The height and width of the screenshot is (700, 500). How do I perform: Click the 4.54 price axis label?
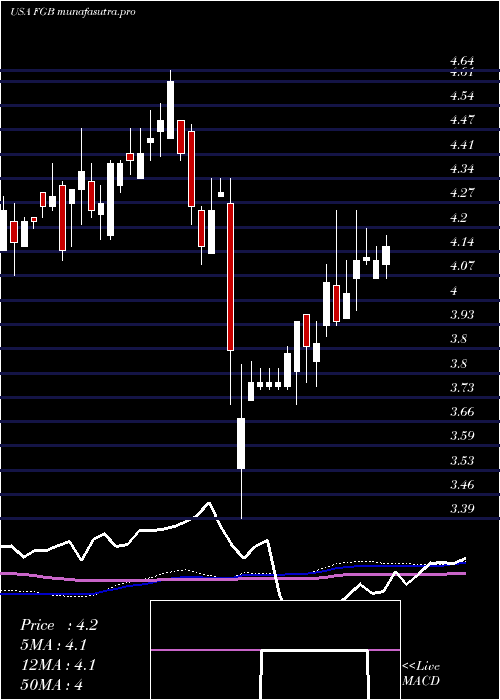pyautogui.click(x=462, y=96)
